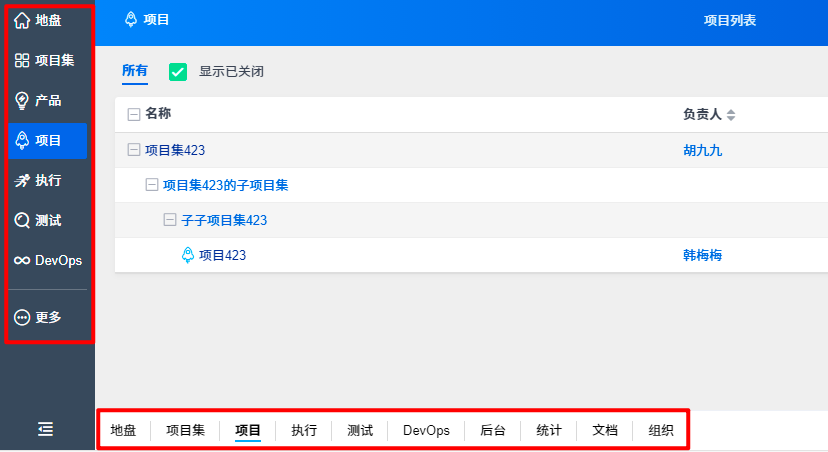Collapse all rows via 名称 header toggle
The height and width of the screenshot is (452, 828).
[134, 114]
